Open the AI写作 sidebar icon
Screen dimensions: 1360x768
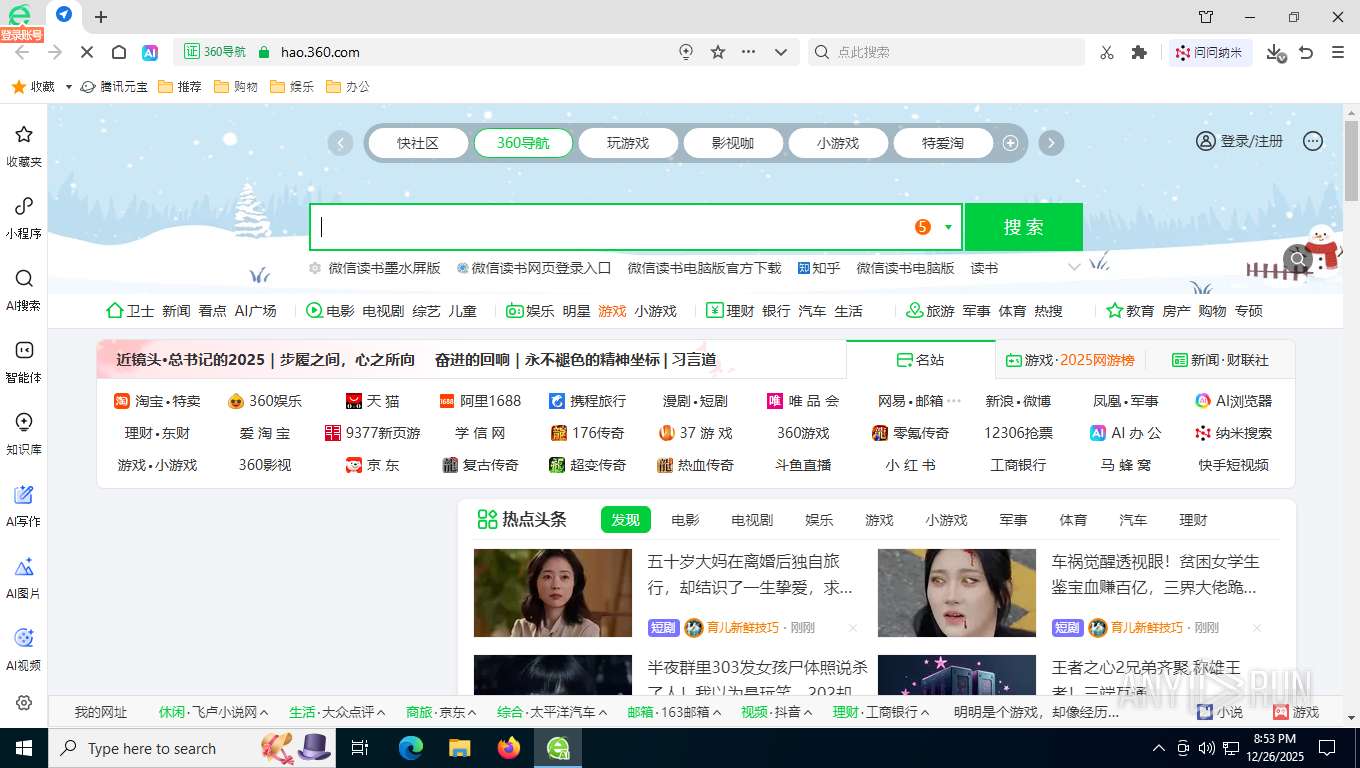point(24,505)
